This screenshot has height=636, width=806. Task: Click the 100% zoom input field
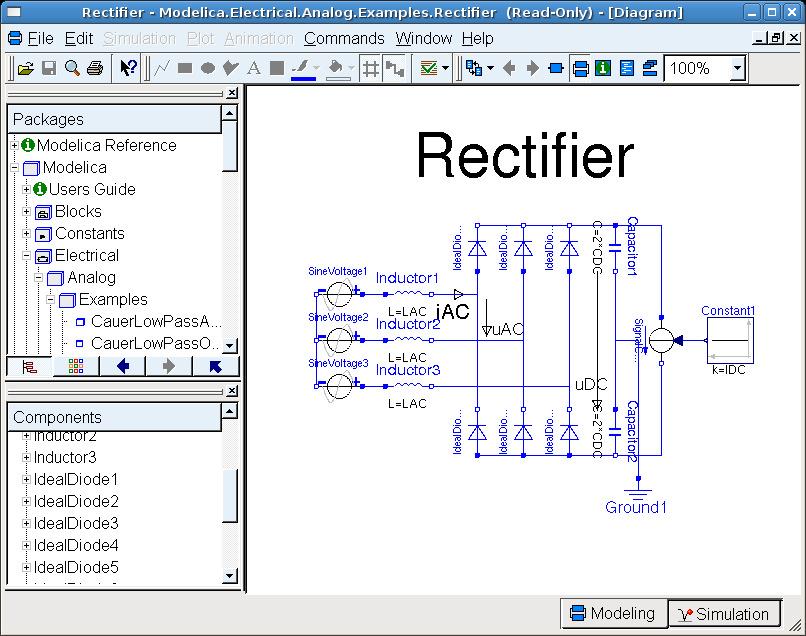[698, 68]
